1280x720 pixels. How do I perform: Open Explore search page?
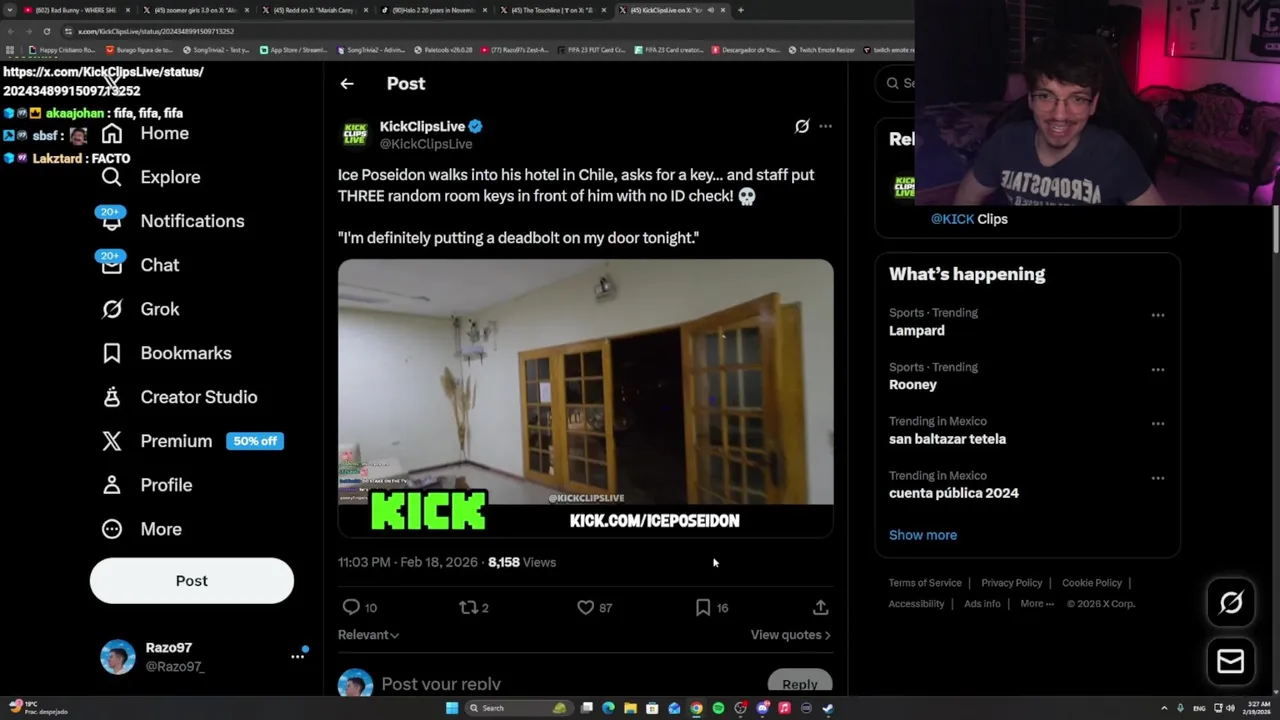151,177
